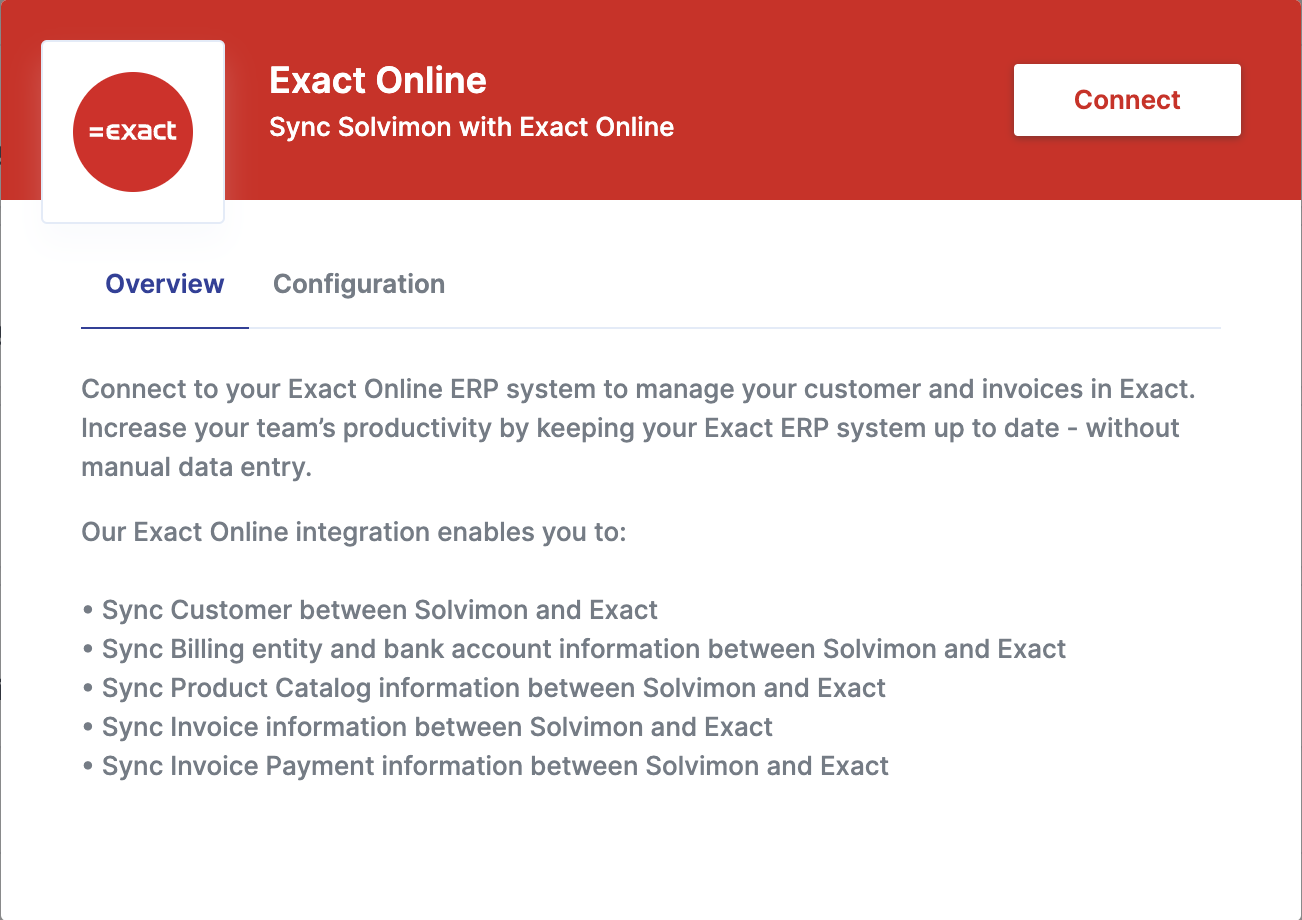This screenshot has width=1302, height=920.
Task: Click the Sync Solvimon with Exact Online subtitle
Action: [x=471, y=128]
